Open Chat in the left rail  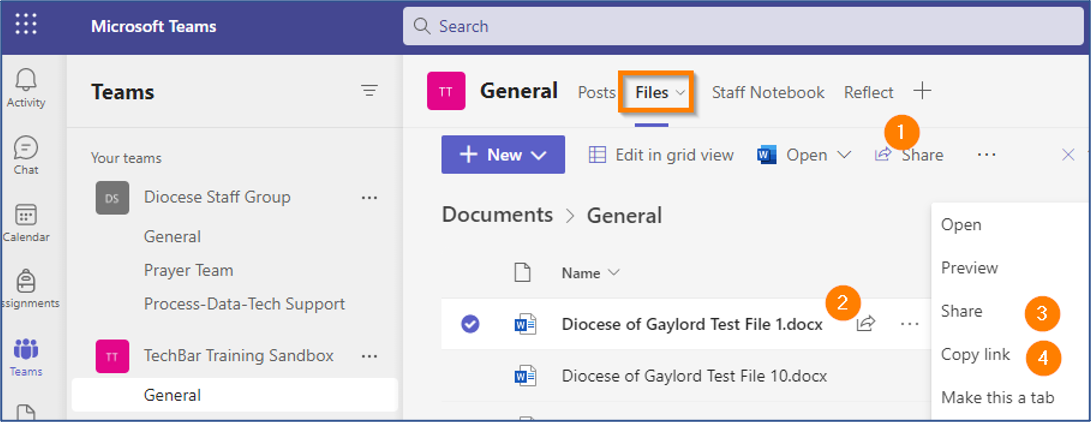click(26, 155)
